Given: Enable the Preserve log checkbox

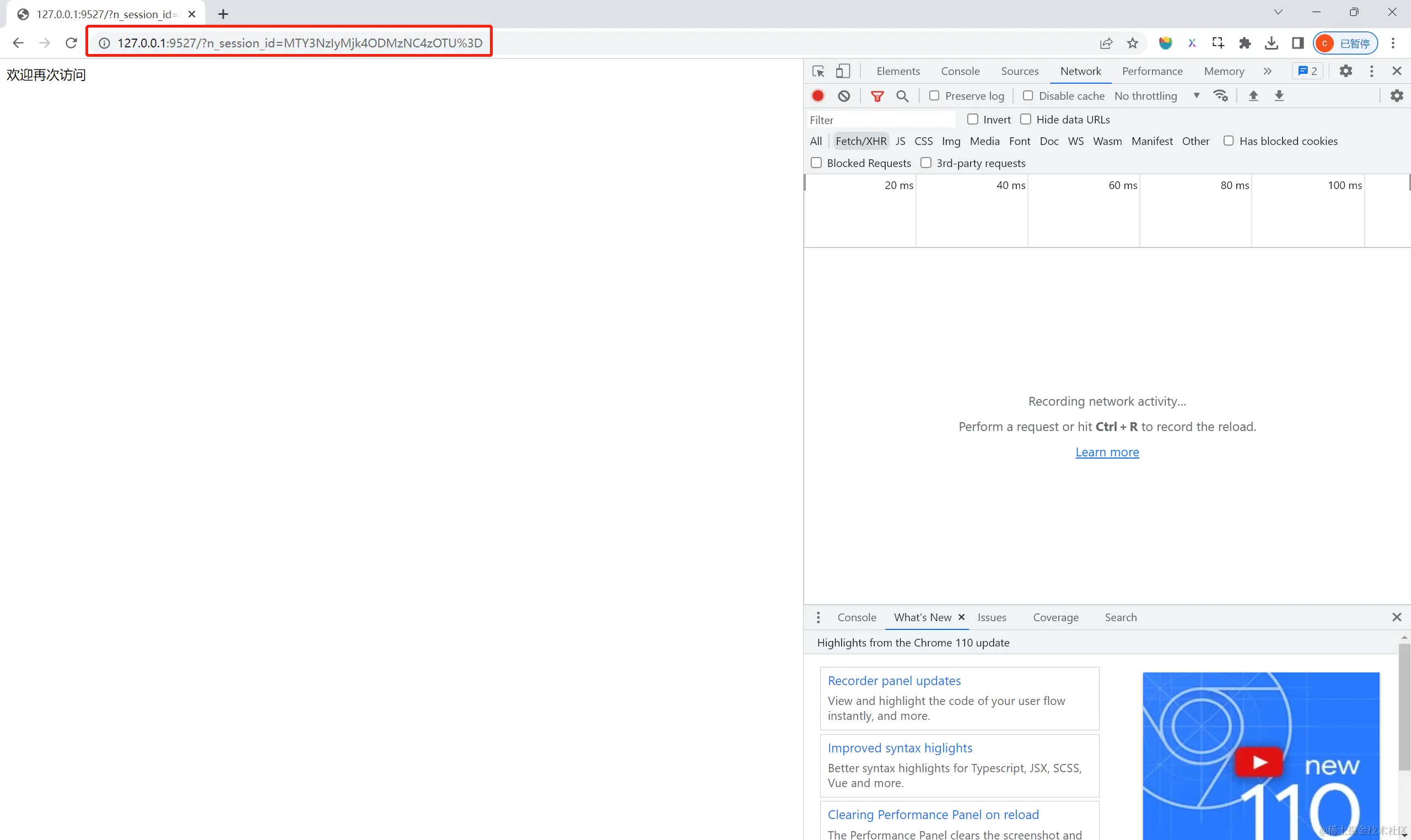Looking at the screenshot, I should (x=934, y=96).
